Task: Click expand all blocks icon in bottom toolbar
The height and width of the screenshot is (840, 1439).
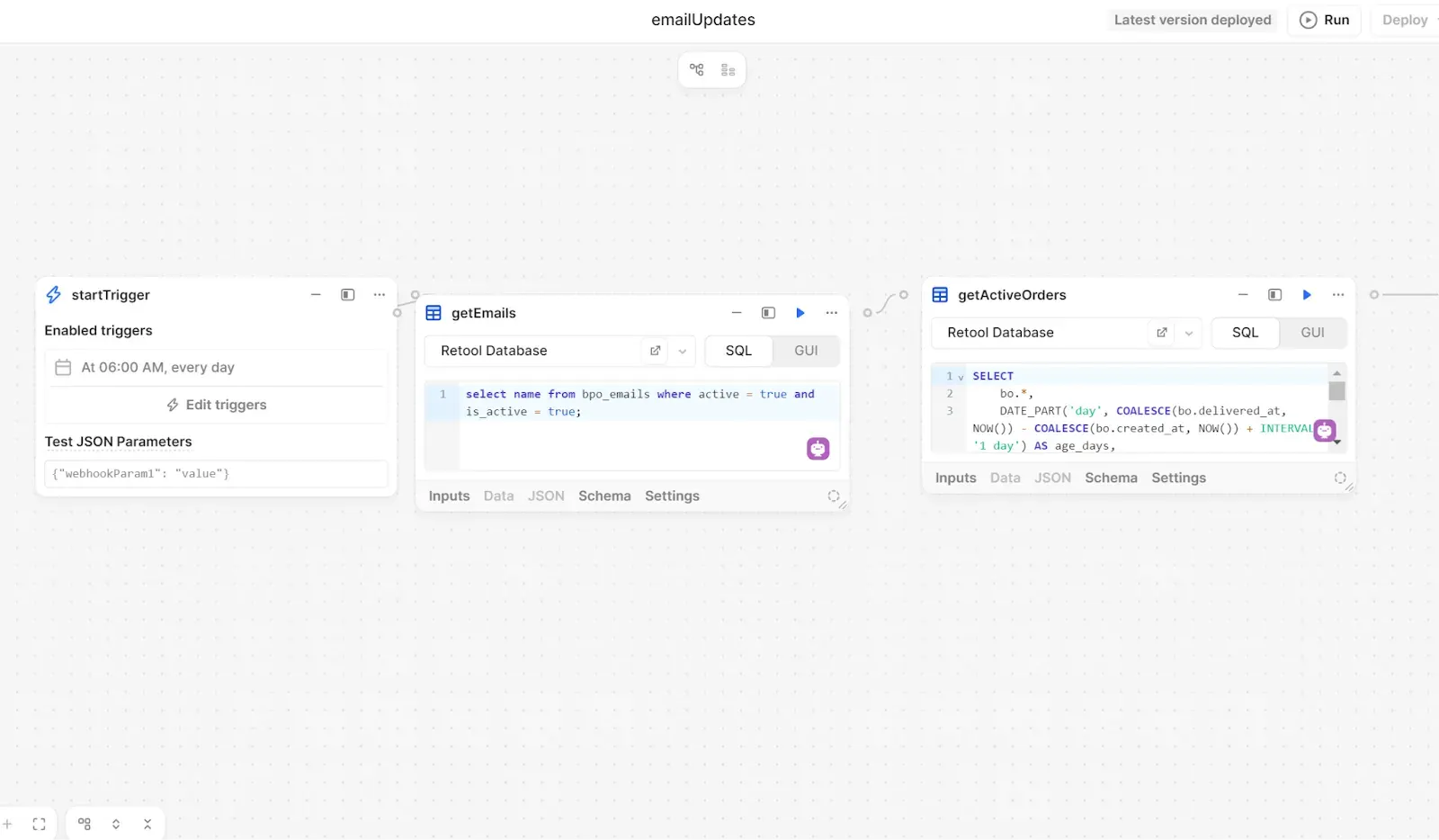Action: [x=116, y=824]
